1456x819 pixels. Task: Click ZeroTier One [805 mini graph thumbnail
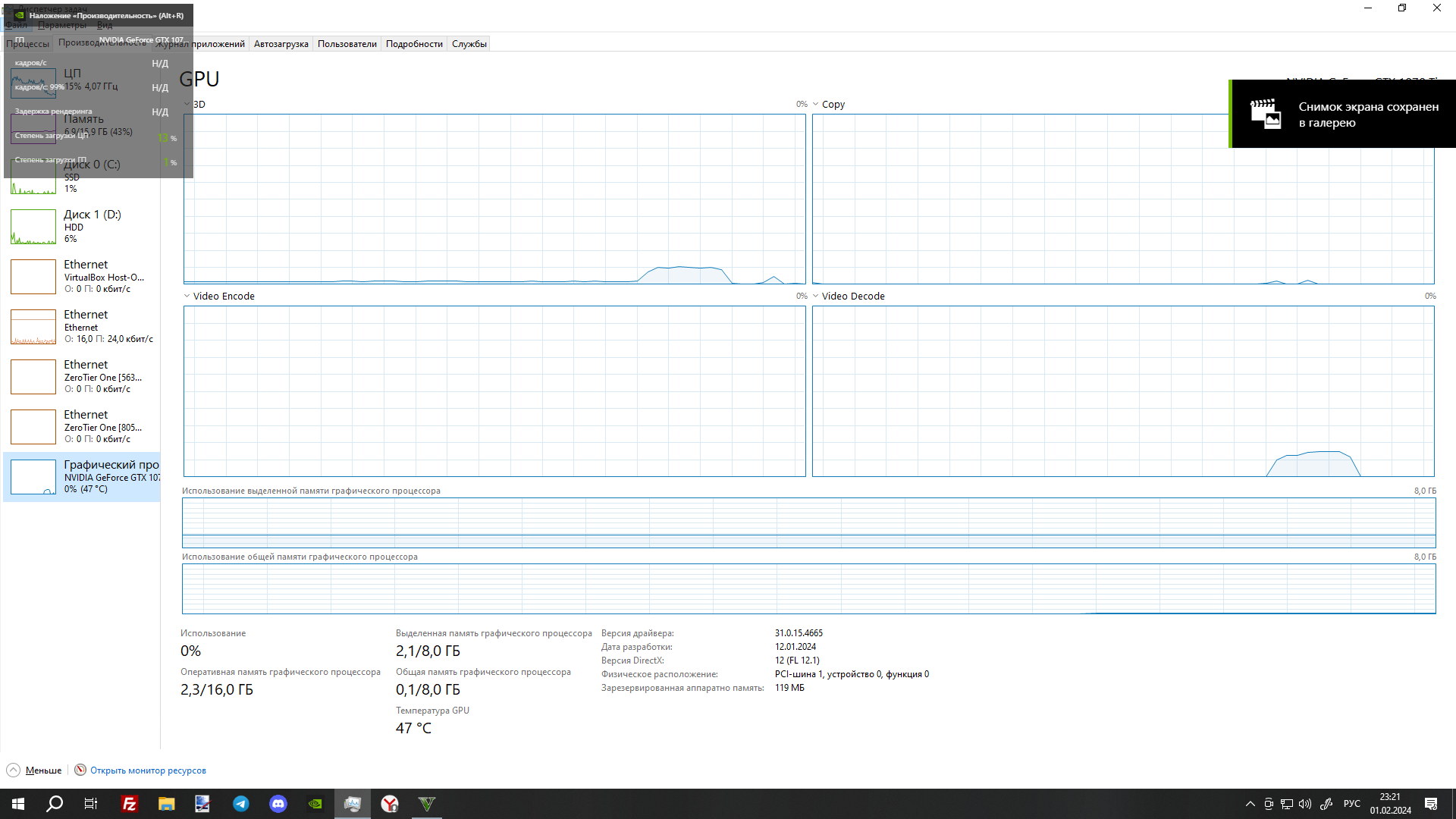pyautogui.click(x=33, y=427)
